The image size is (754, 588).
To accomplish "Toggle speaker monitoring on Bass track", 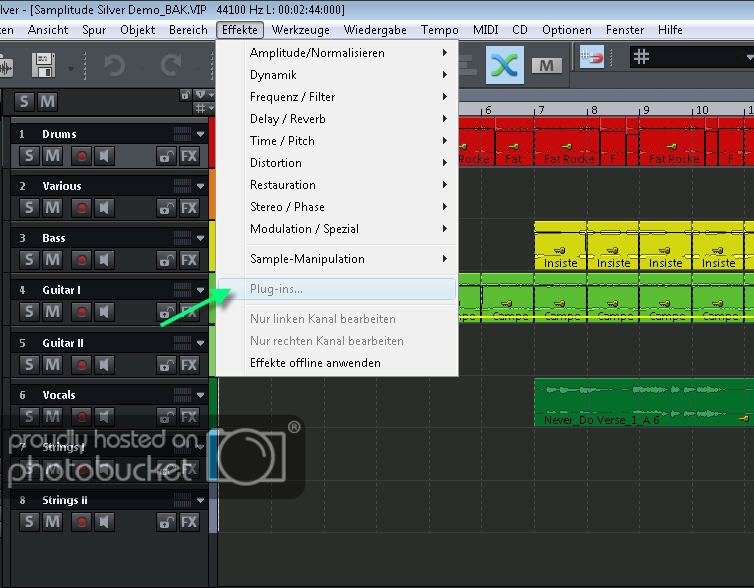I will pos(105,260).
